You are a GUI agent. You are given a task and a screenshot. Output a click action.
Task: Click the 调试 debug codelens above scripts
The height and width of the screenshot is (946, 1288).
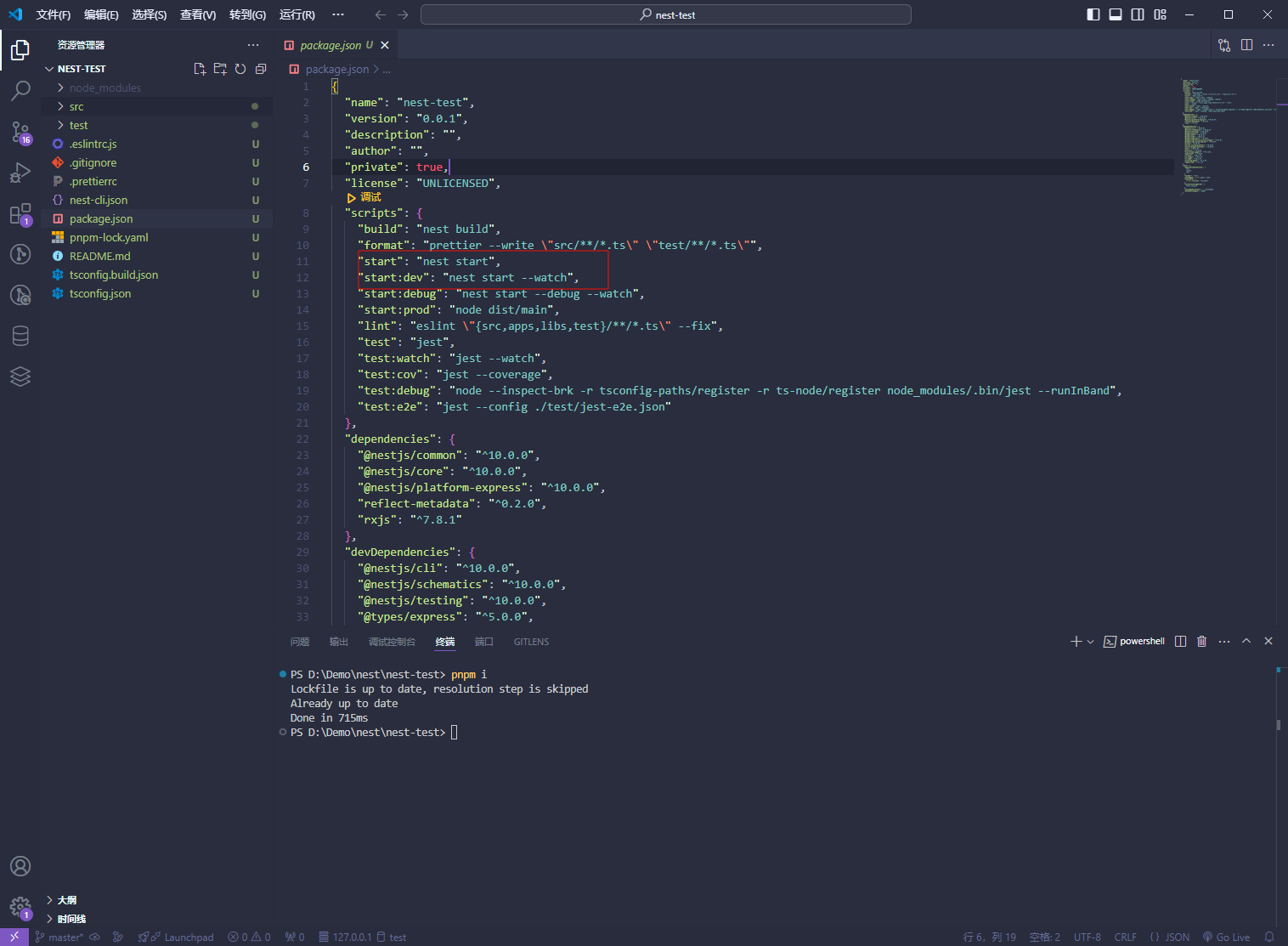pos(364,197)
